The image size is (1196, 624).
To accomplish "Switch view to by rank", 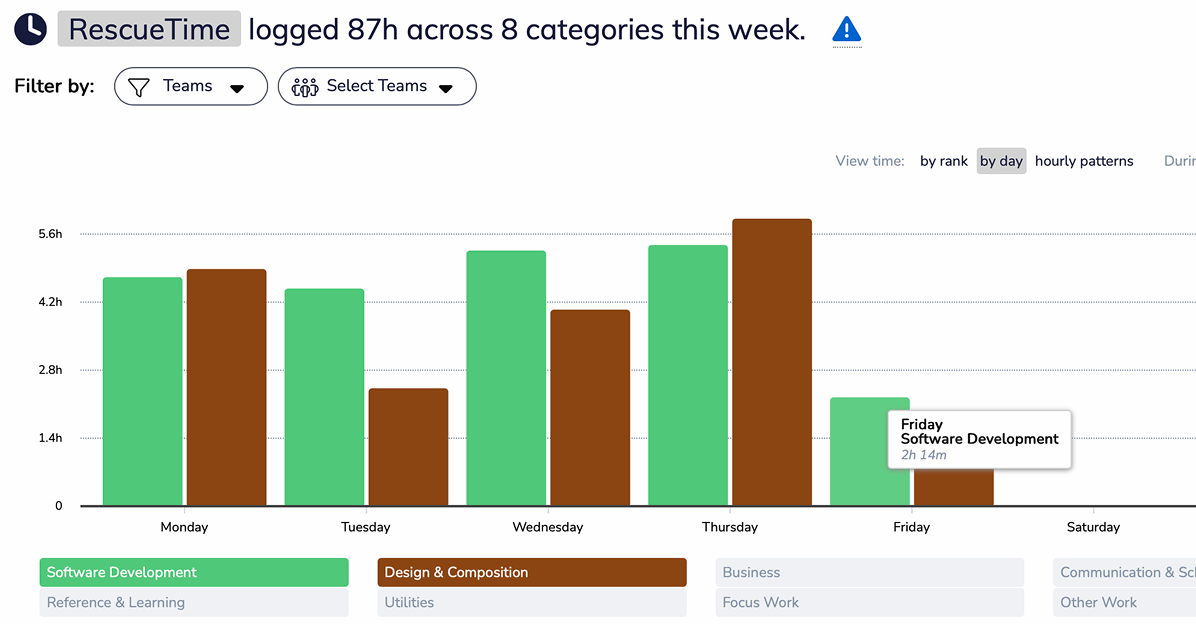I will 944,161.
